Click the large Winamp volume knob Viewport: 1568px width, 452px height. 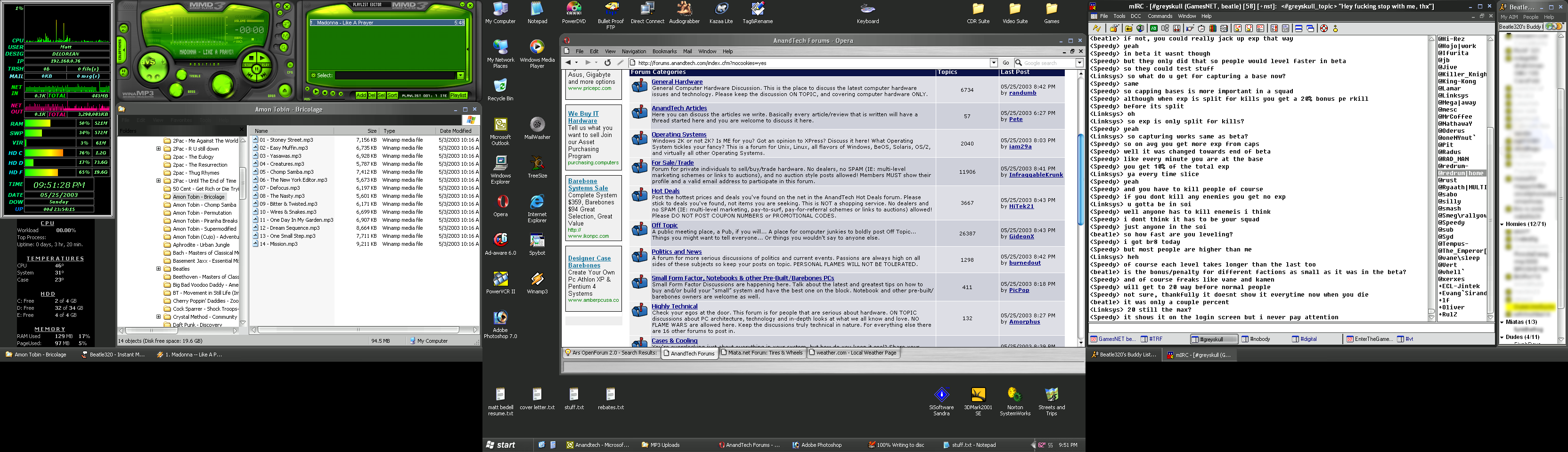[222, 85]
